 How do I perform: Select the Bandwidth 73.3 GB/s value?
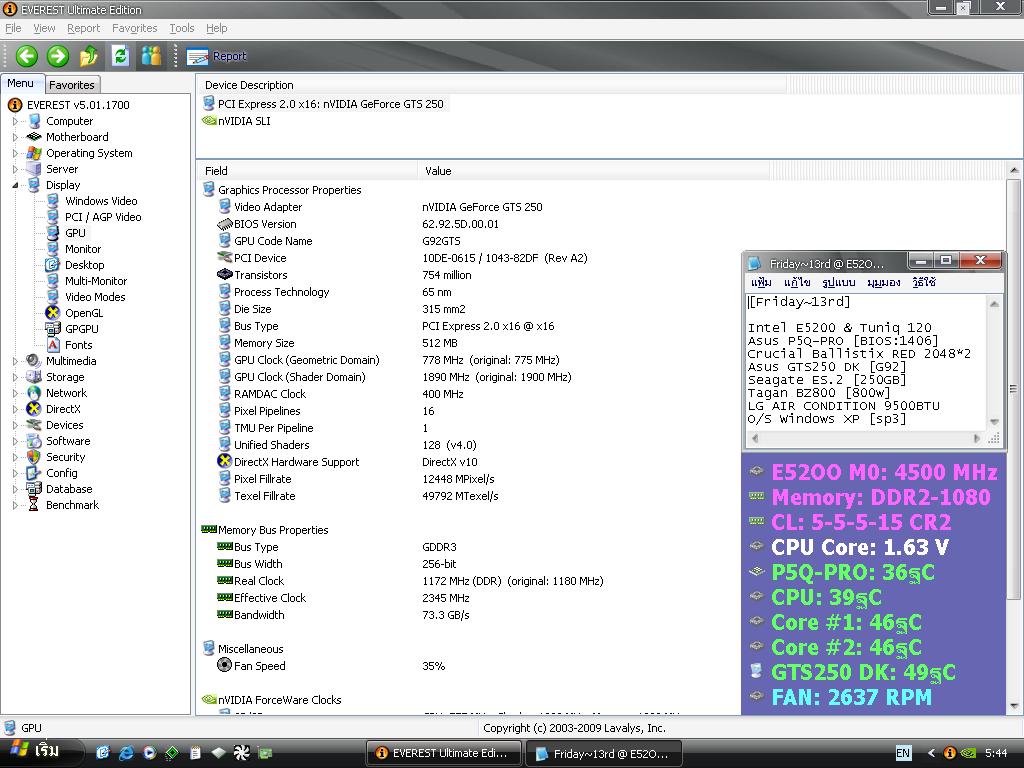[x=446, y=615]
